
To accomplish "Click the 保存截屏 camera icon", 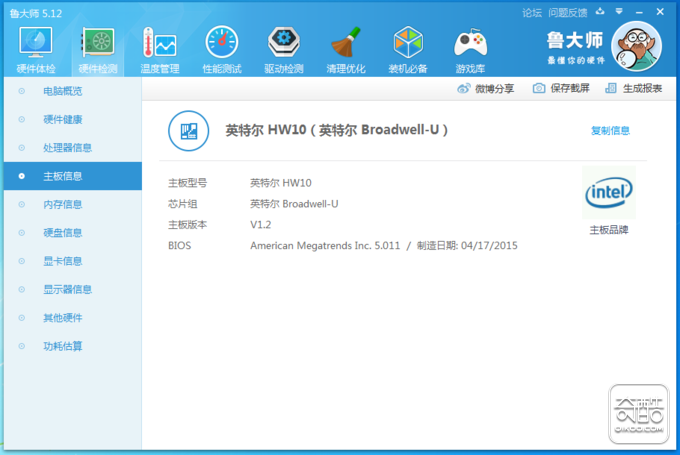I will (539, 88).
